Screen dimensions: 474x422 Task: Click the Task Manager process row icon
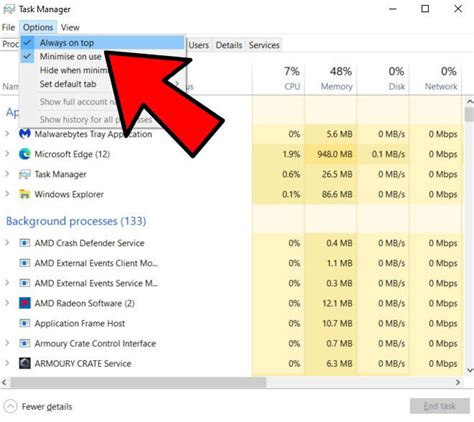pyautogui.click(x=25, y=174)
